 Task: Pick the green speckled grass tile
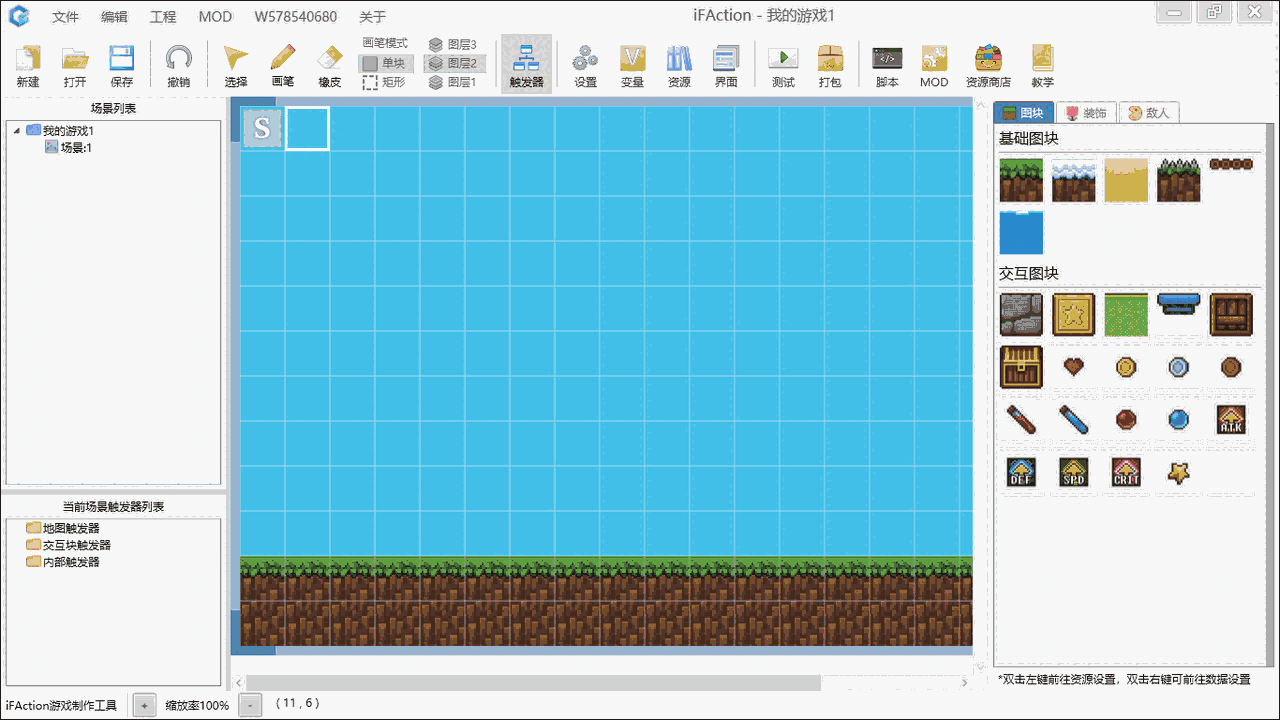coord(1126,314)
